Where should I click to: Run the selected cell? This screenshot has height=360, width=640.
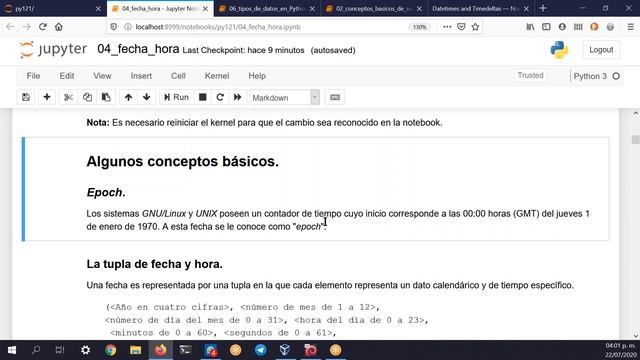point(176,97)
